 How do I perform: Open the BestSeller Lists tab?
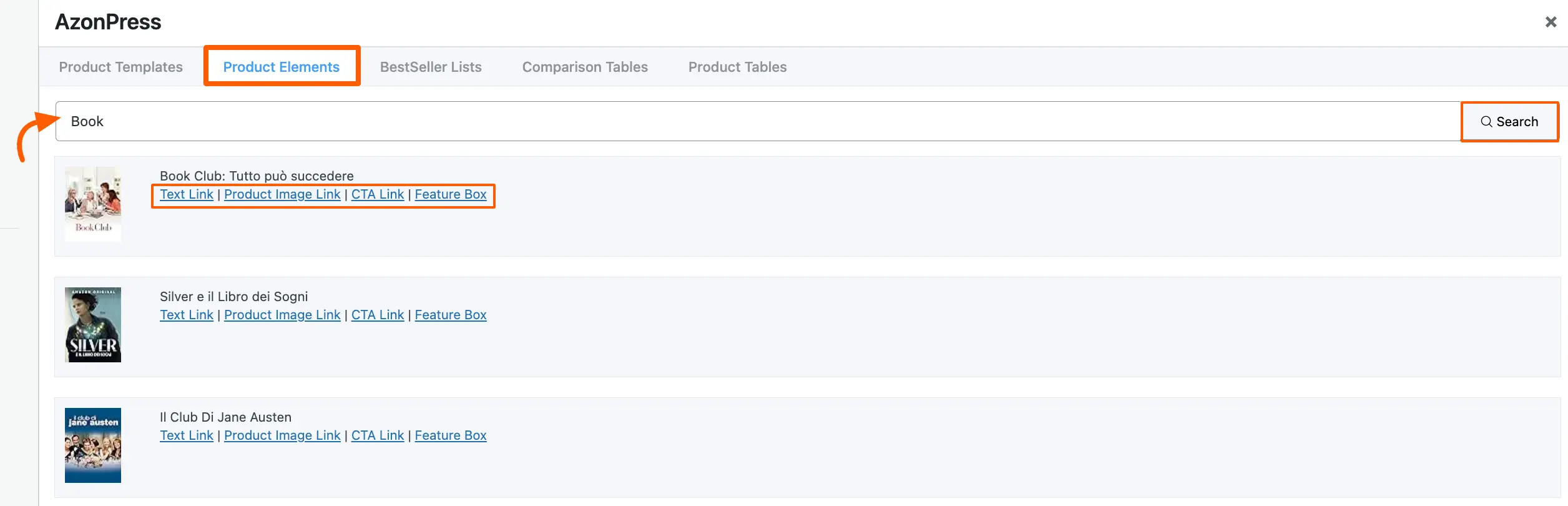click(x=431, y=67)
